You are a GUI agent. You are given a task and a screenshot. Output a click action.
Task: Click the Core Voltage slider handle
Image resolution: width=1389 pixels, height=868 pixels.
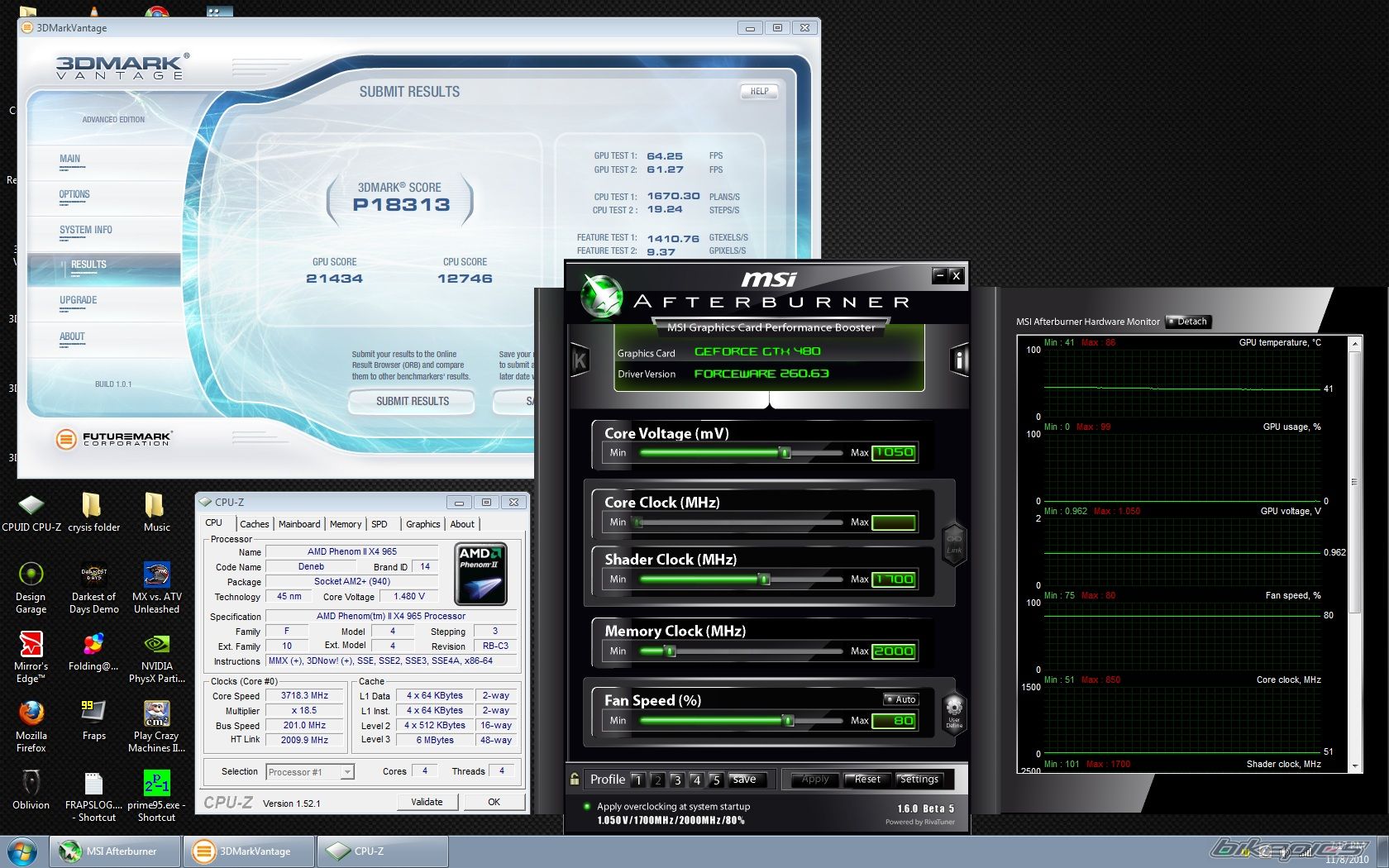(x=785, y=452)
